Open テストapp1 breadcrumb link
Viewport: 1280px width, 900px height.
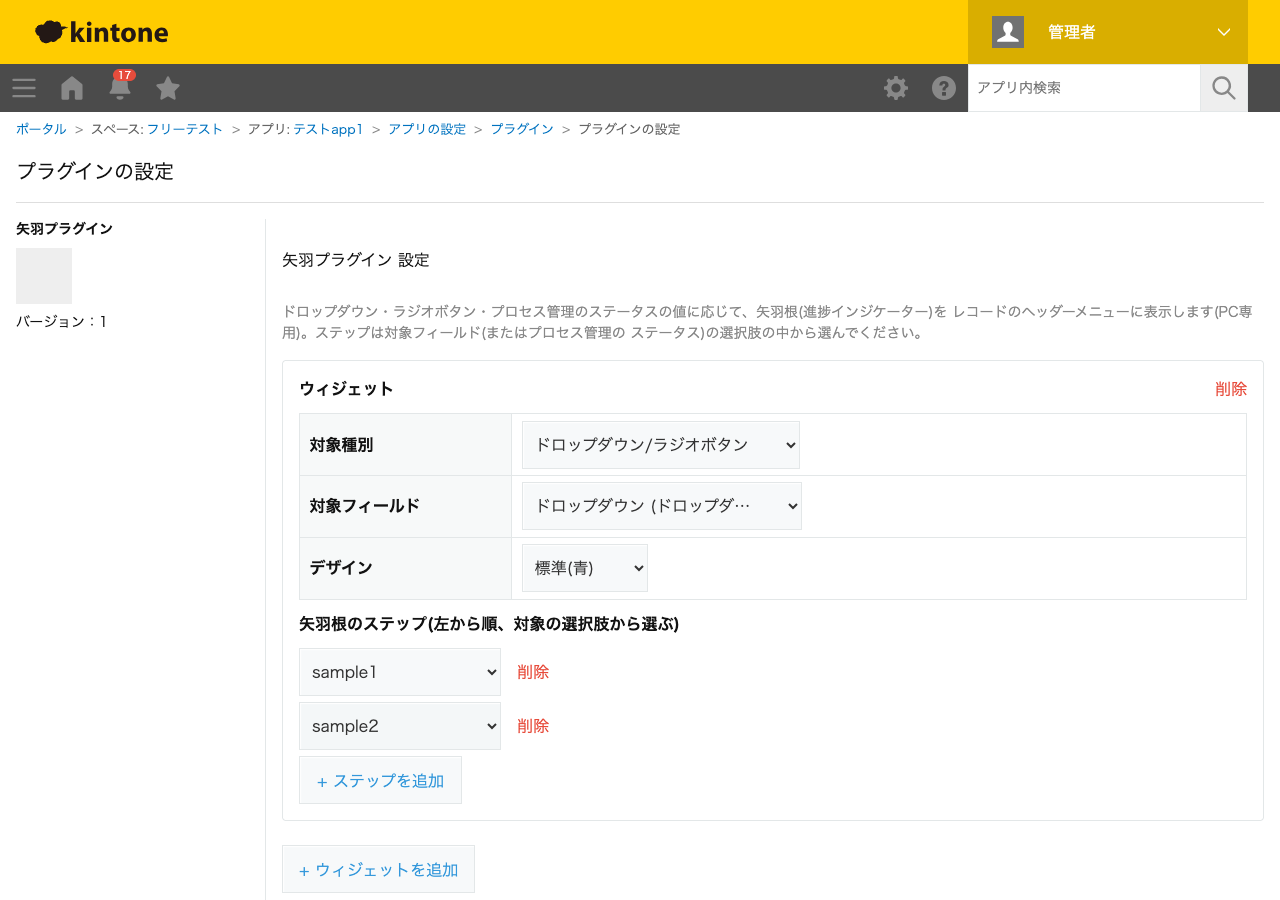tap(328, 129)
